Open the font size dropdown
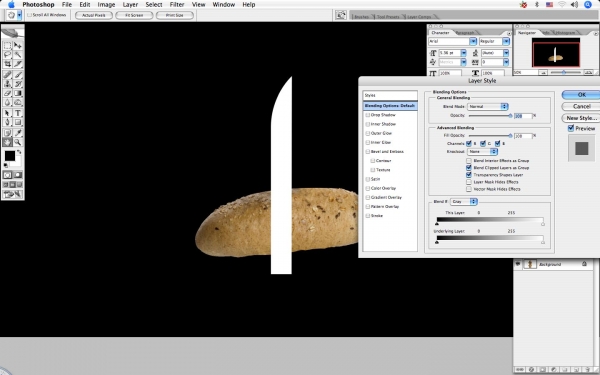 (463, 53)
